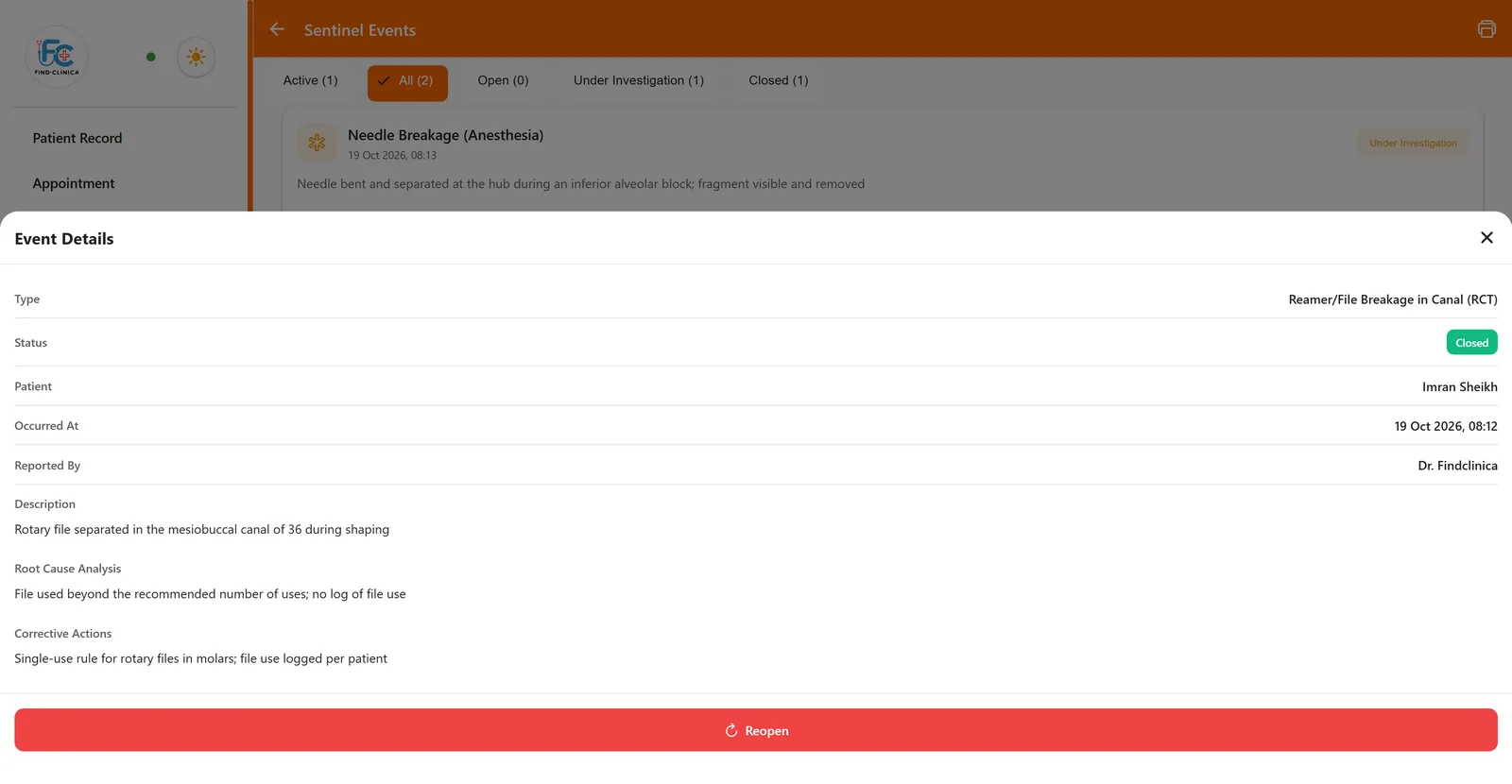1512x784 pixels.
Task: Switch to the Closed (1) tab
Action: pos(779,81)
